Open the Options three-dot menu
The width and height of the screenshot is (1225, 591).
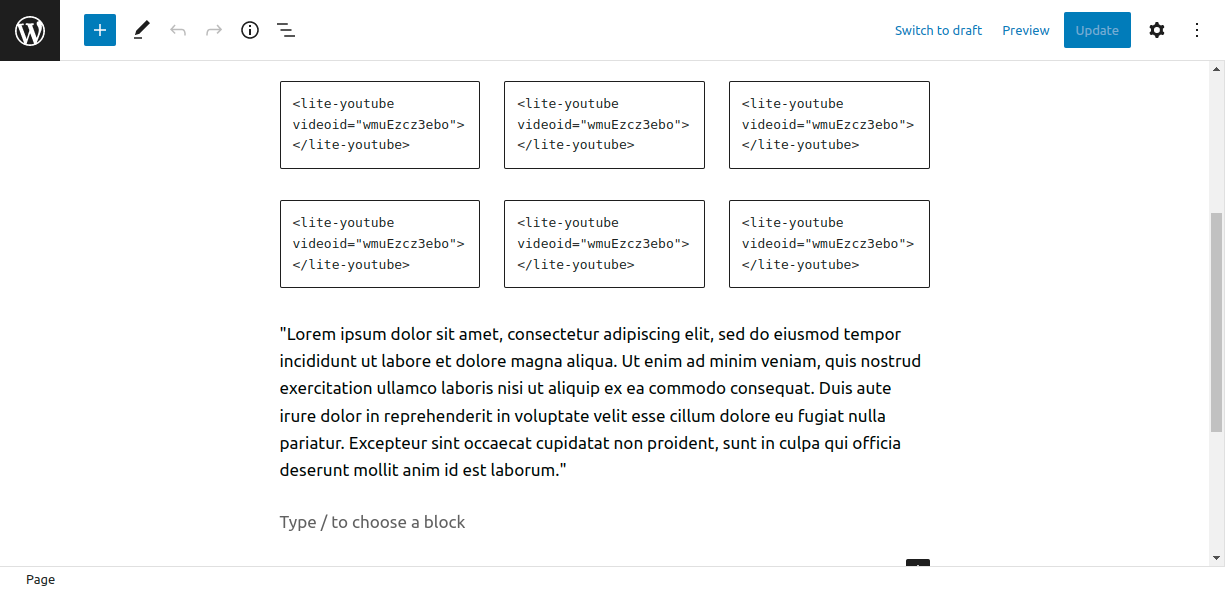[1197, 30]
